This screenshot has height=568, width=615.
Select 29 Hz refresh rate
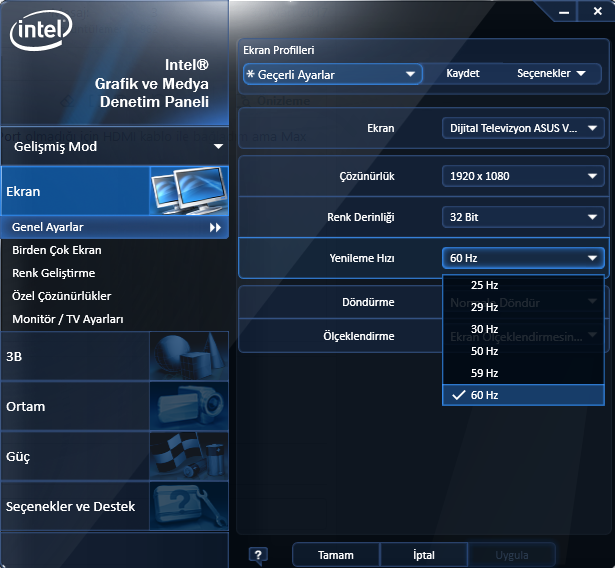click(523, 307)
